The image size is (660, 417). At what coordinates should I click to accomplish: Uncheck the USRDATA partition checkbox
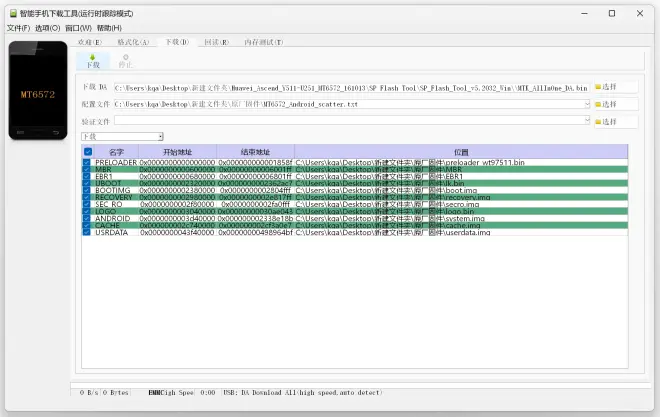87,232
